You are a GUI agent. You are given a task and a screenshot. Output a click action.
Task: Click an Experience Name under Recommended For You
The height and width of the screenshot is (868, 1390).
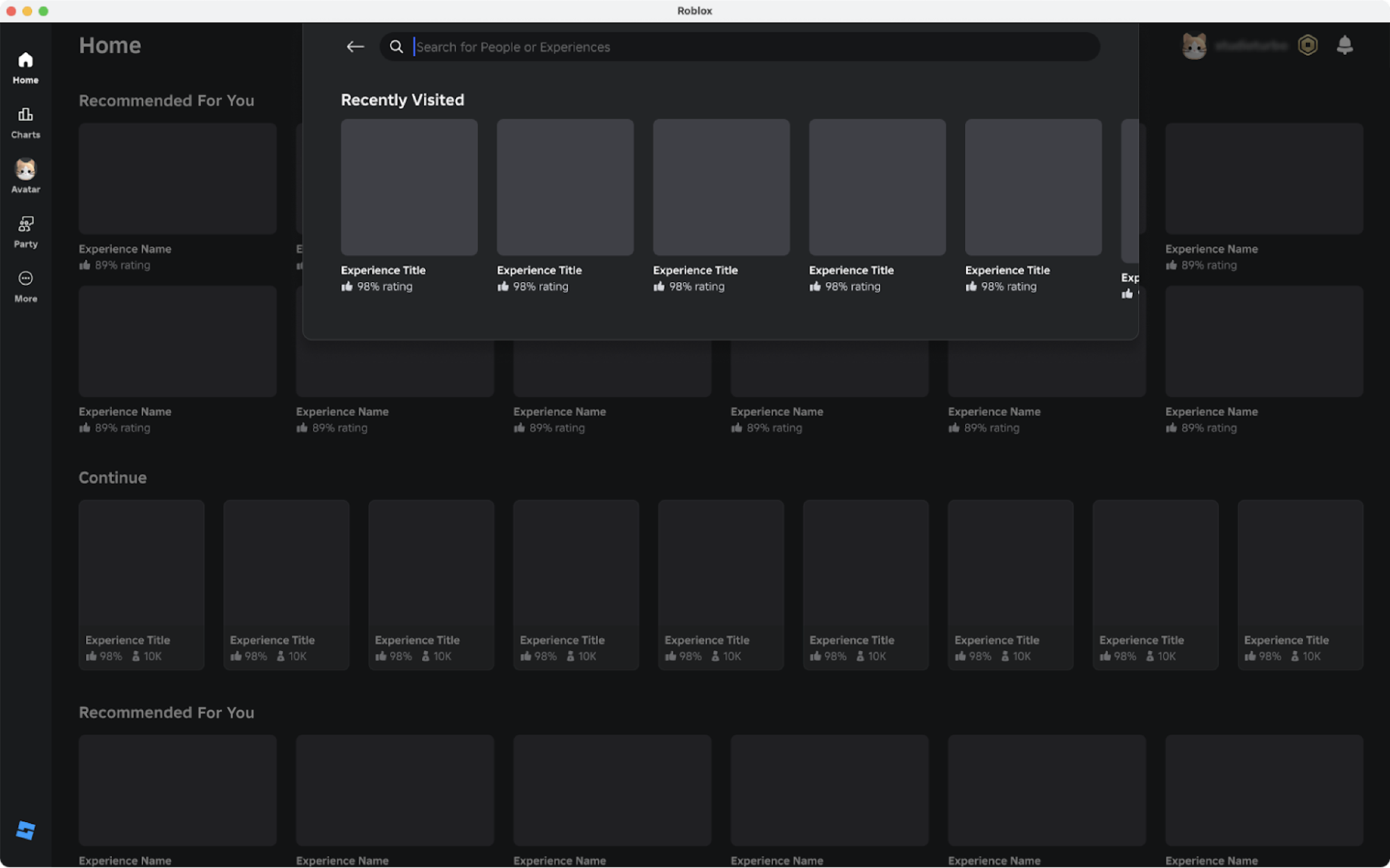point(125,249)
